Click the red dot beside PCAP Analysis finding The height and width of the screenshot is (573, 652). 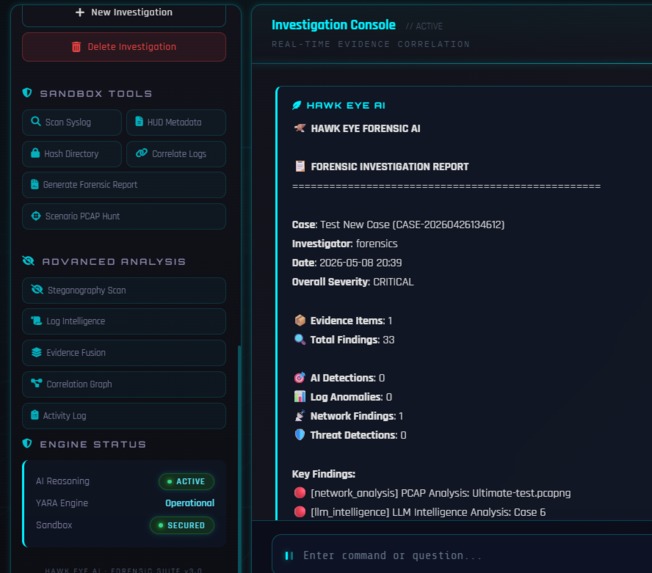[300, 493]
